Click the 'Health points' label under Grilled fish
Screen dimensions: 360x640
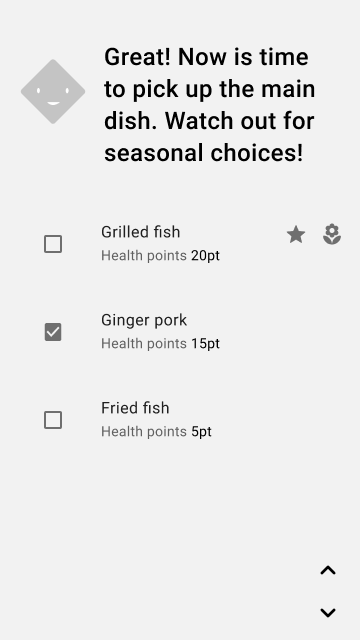(144, 256)
